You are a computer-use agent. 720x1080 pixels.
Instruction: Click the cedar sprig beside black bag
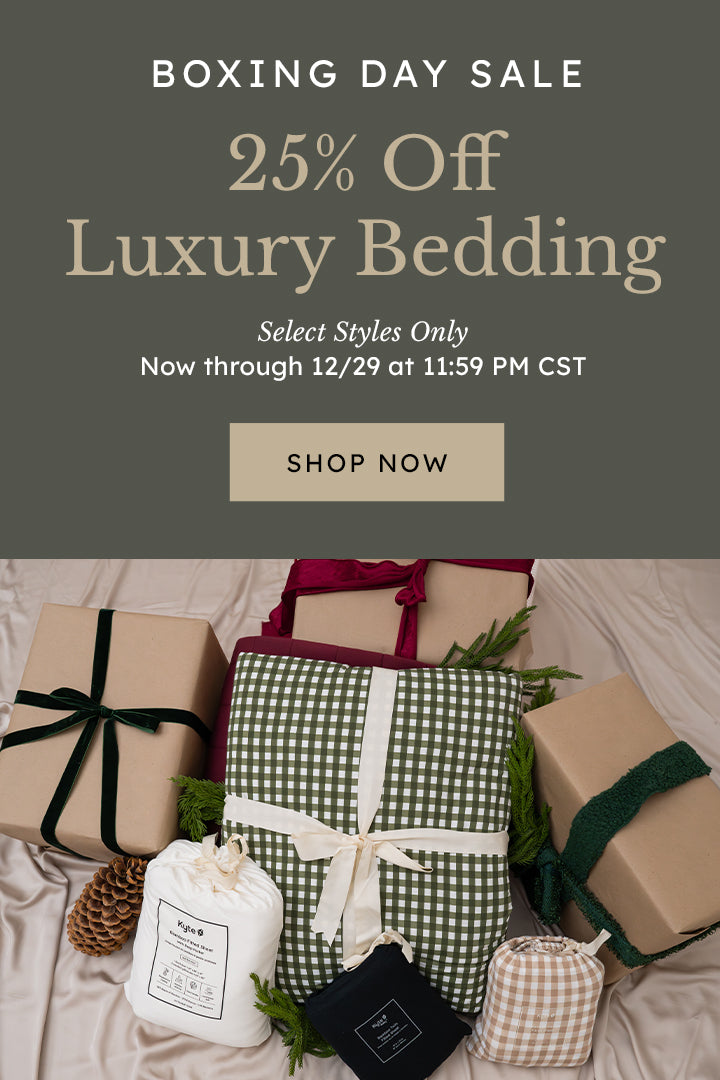pos(289,1019)
